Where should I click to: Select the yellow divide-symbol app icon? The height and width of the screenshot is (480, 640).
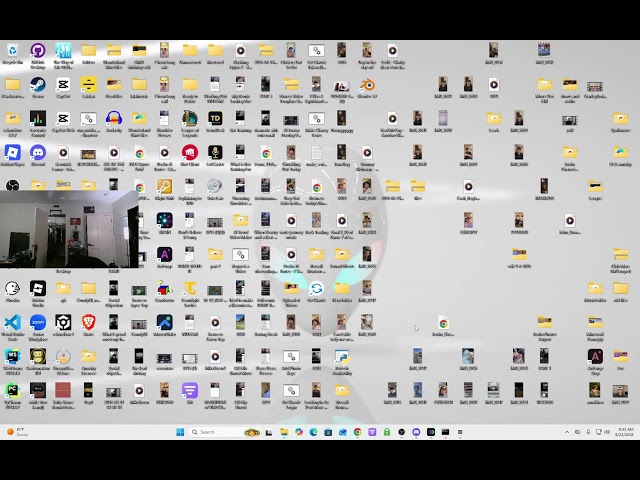pos(89,85)
